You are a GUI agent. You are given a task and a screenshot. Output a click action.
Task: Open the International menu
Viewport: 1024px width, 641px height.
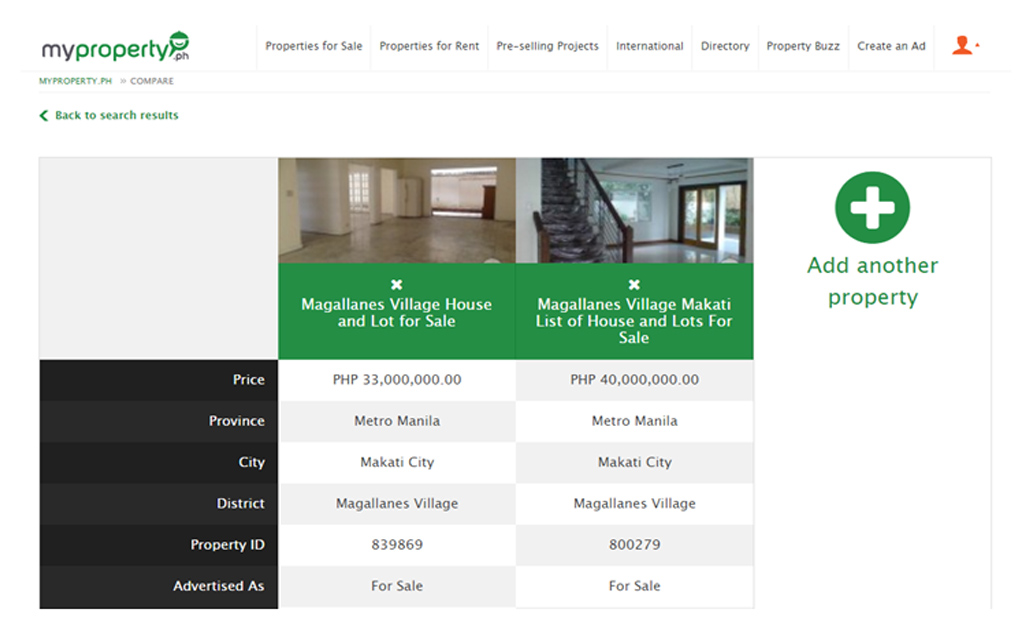pos(649,45)
